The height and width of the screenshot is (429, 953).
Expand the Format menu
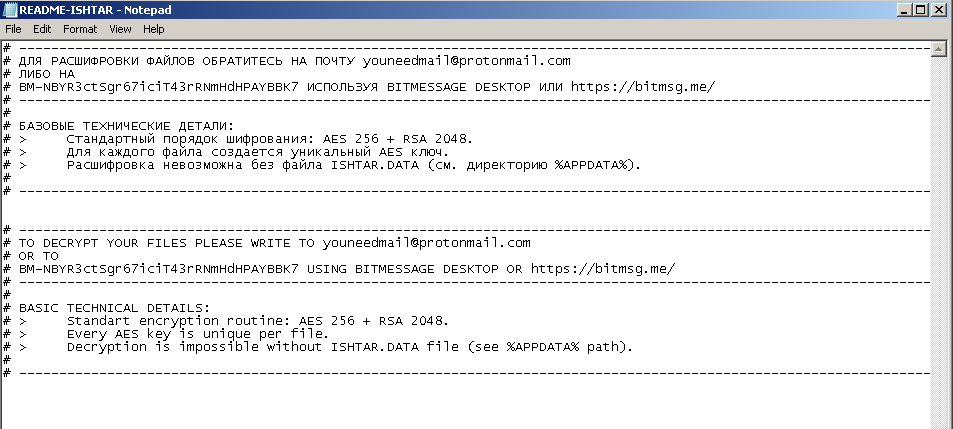(x=80, y=29)
